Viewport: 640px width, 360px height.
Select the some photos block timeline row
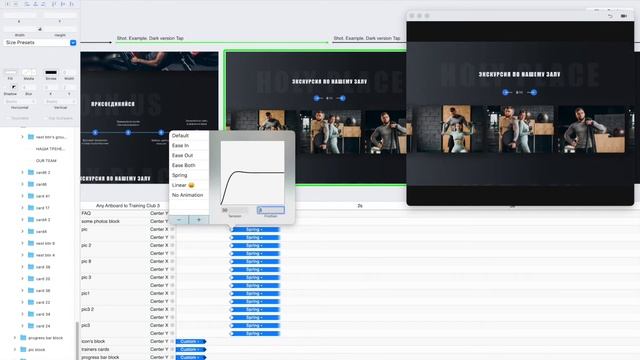pyautogui.click(x=100, y=221)
